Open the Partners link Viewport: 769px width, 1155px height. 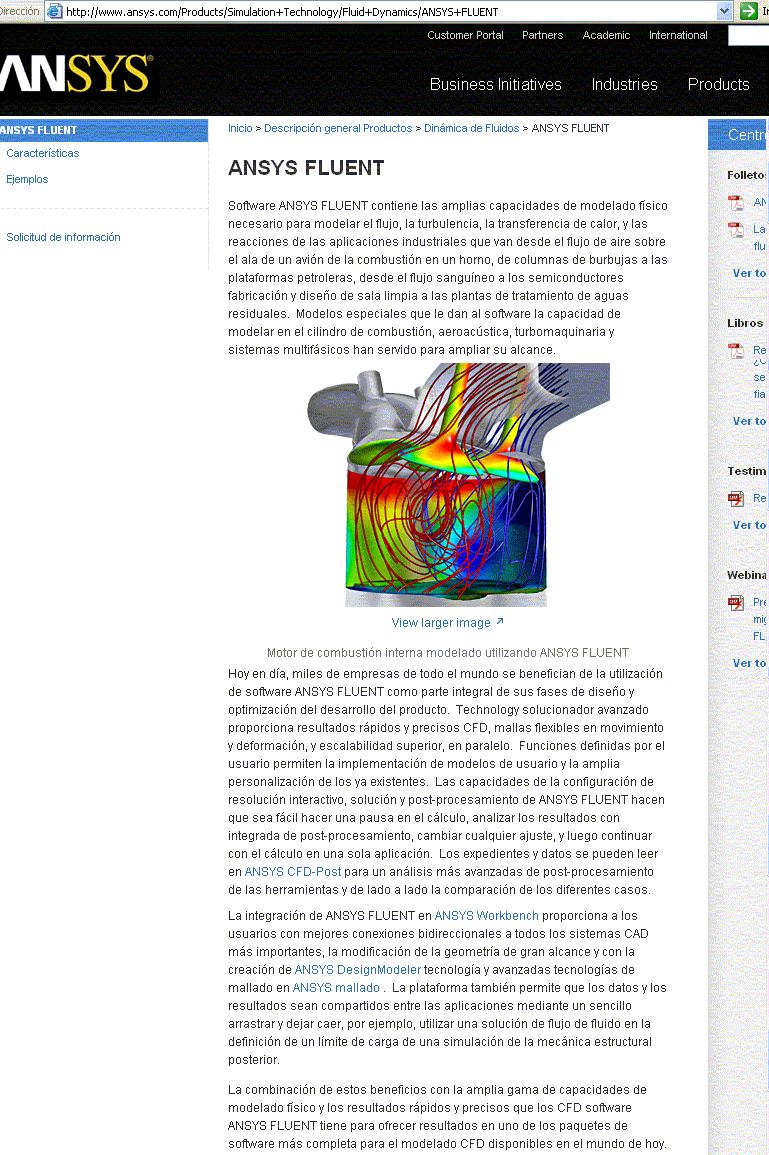pos(543,35)
